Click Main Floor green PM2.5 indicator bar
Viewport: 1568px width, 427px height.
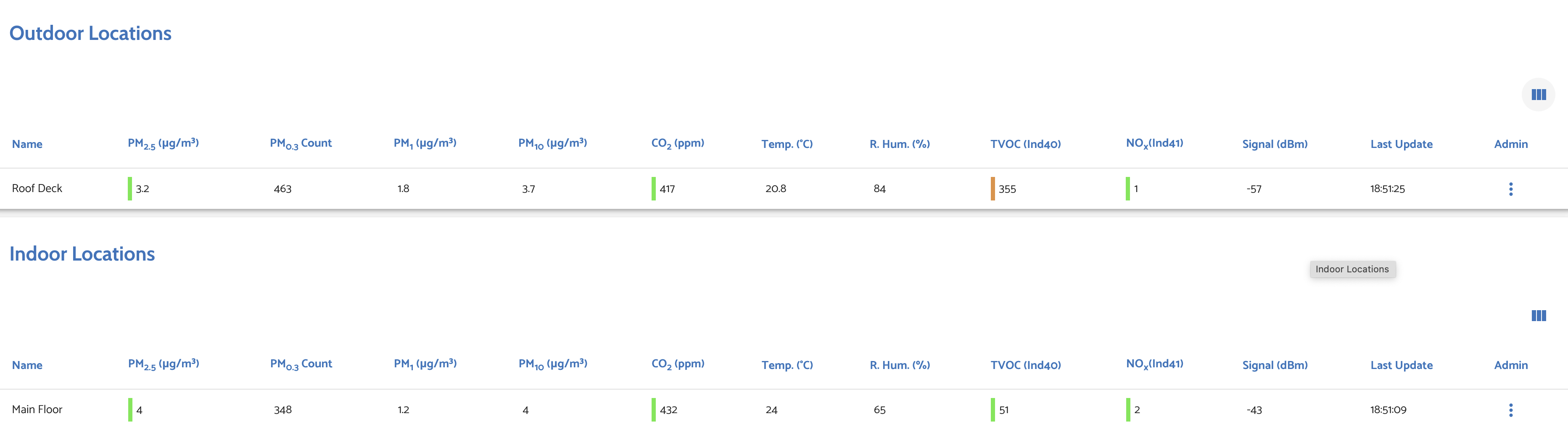129,409
